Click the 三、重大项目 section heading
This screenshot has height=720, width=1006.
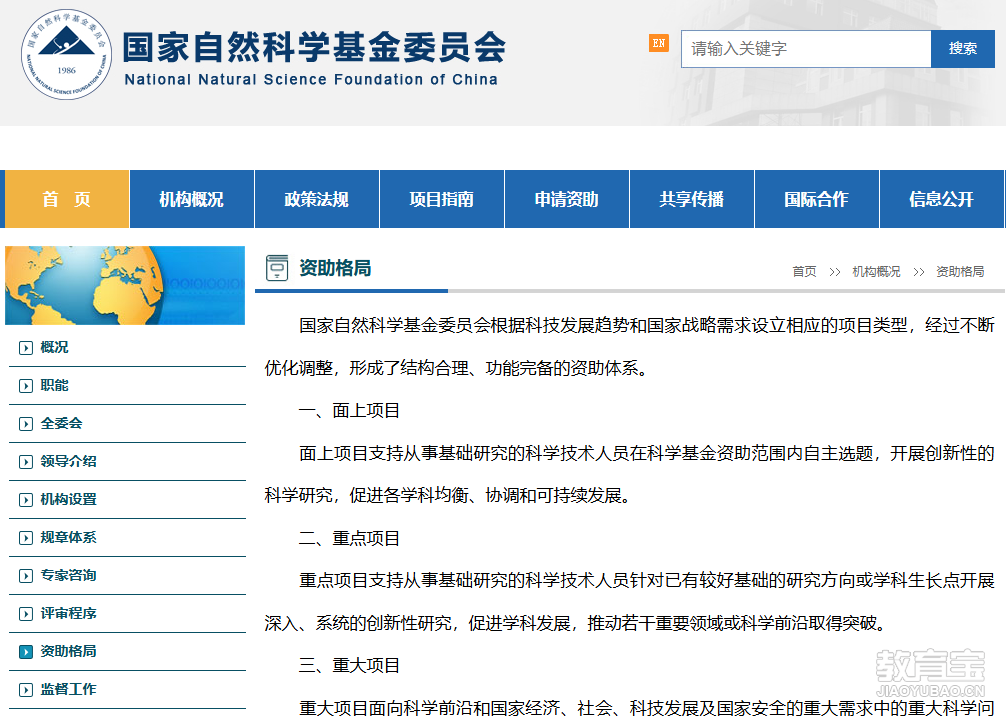coord(350,665)
